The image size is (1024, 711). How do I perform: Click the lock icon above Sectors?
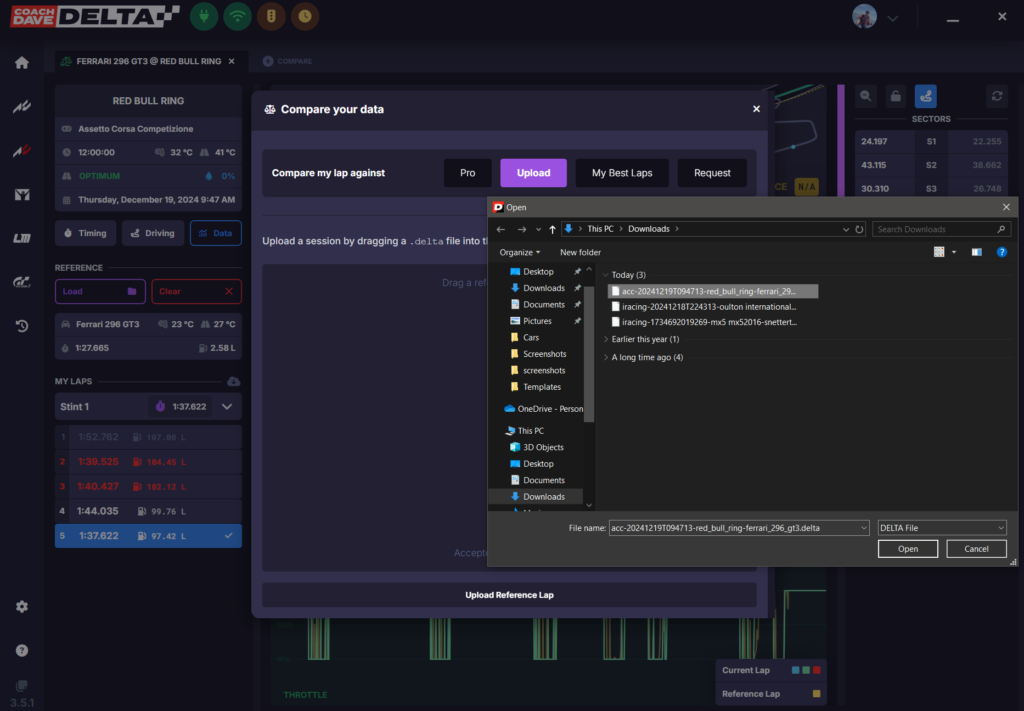pos(895,97)
